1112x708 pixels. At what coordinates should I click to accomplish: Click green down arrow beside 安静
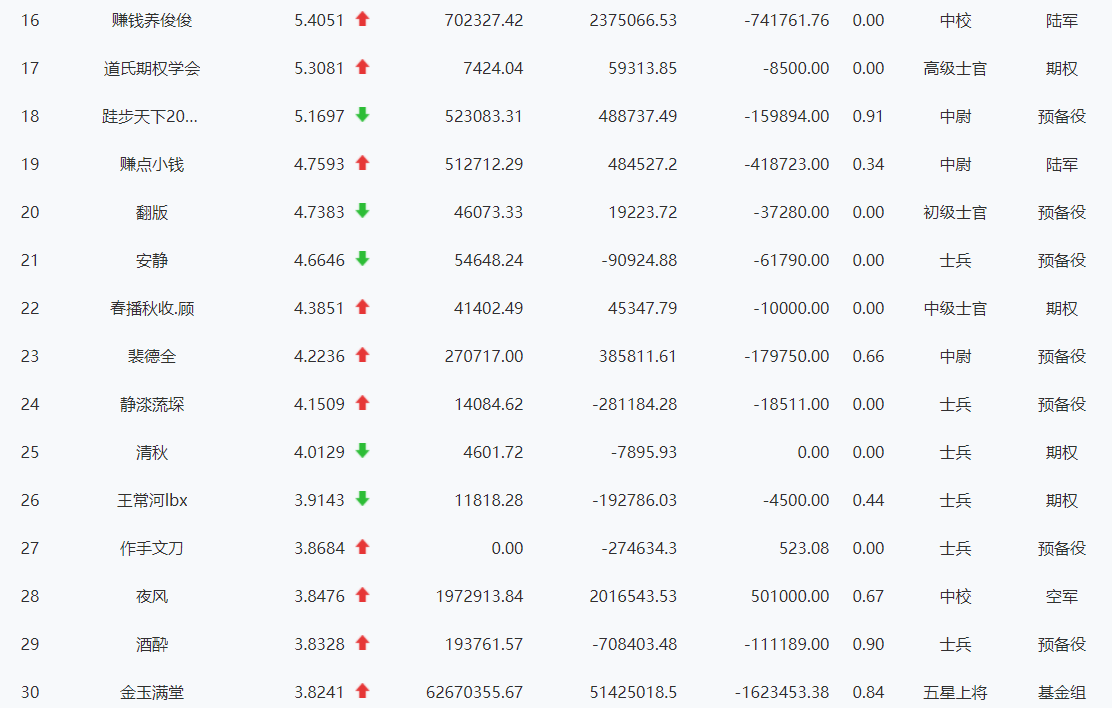362,259
